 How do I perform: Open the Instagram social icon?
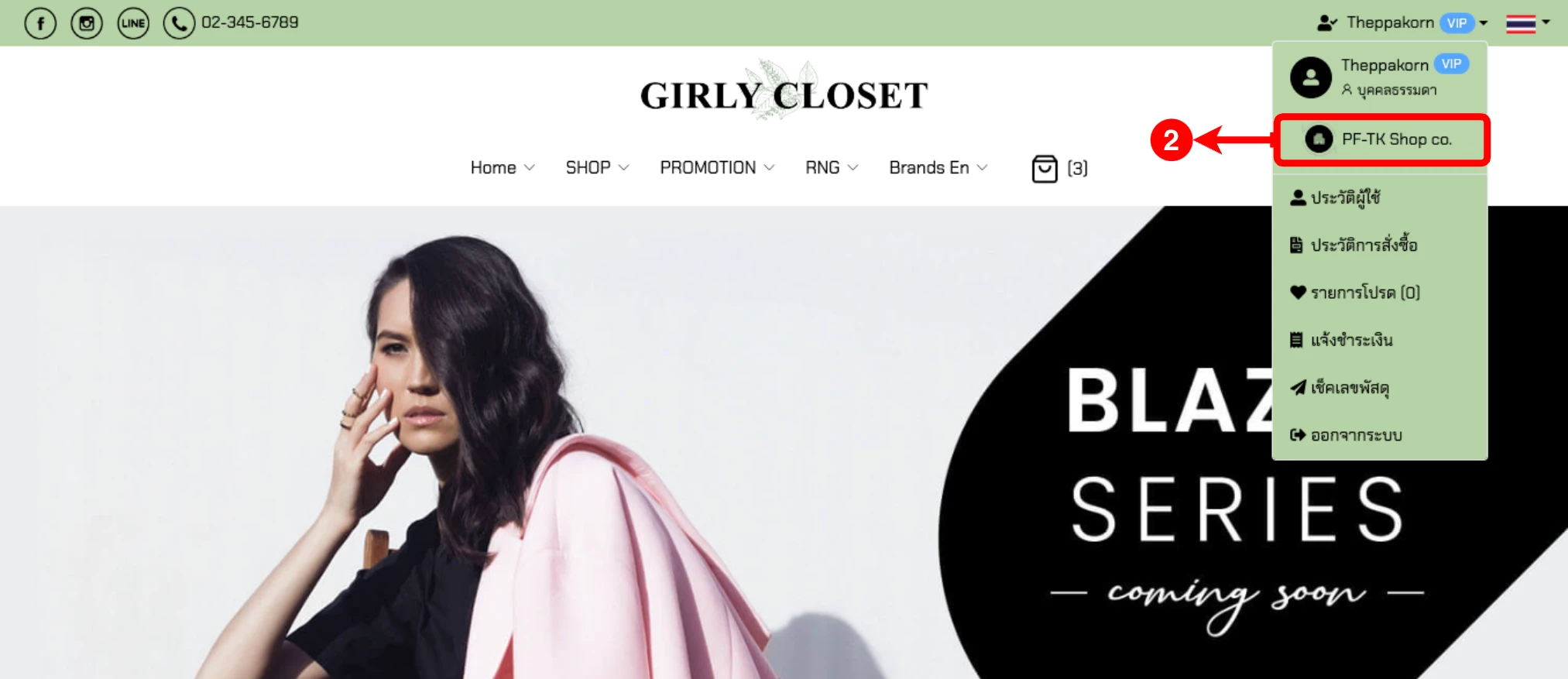coord(87,23)
